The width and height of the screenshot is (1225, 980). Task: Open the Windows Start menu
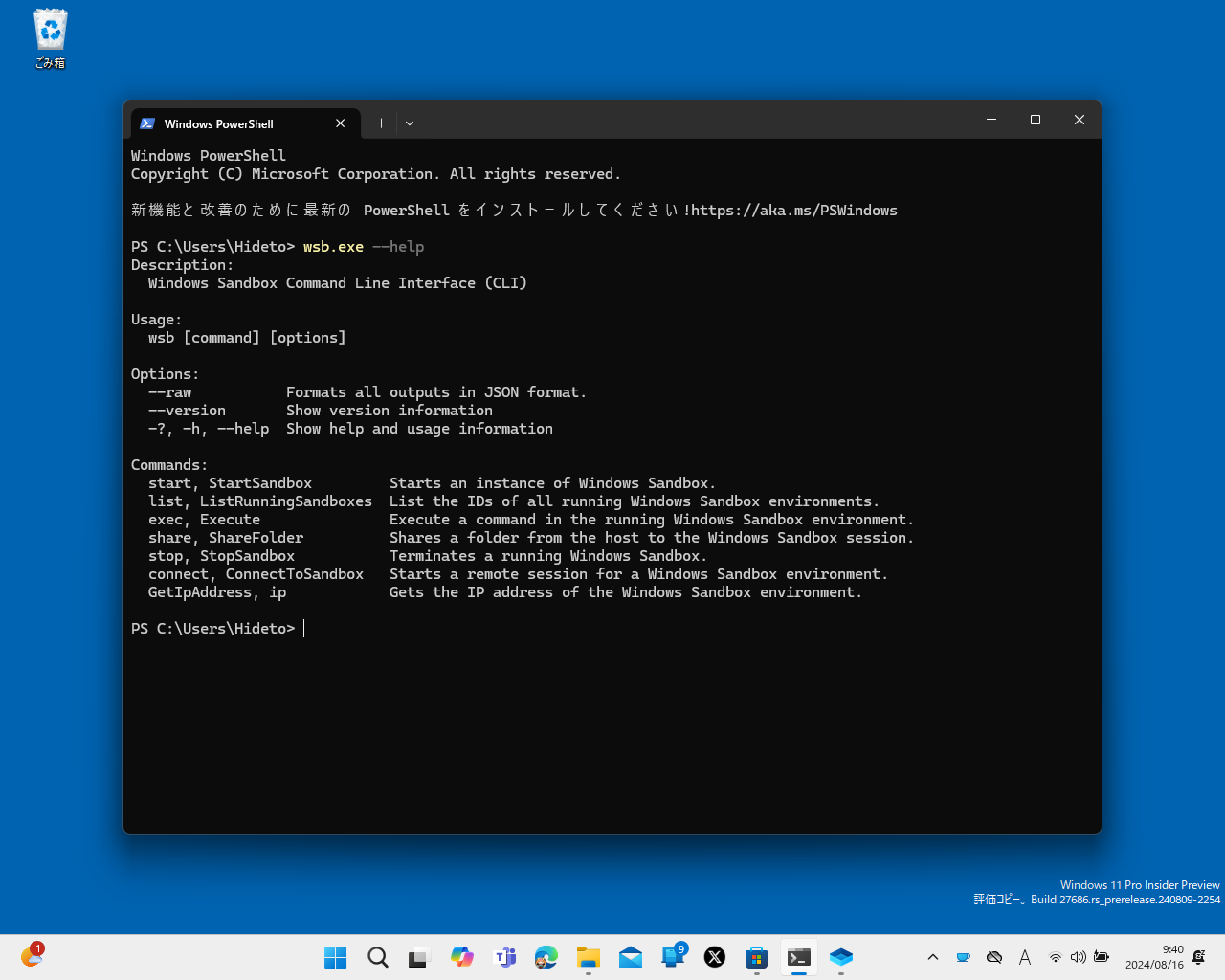coord(336,957)
